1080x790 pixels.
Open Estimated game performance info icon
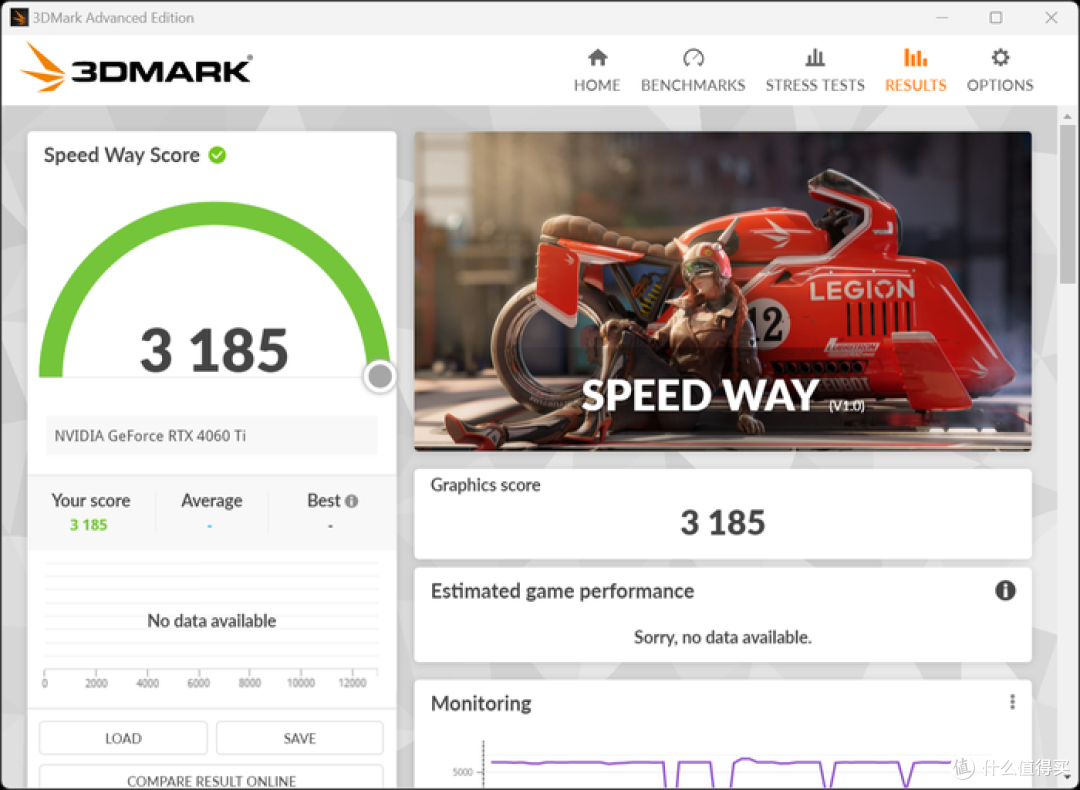(x=1005, y=590)
